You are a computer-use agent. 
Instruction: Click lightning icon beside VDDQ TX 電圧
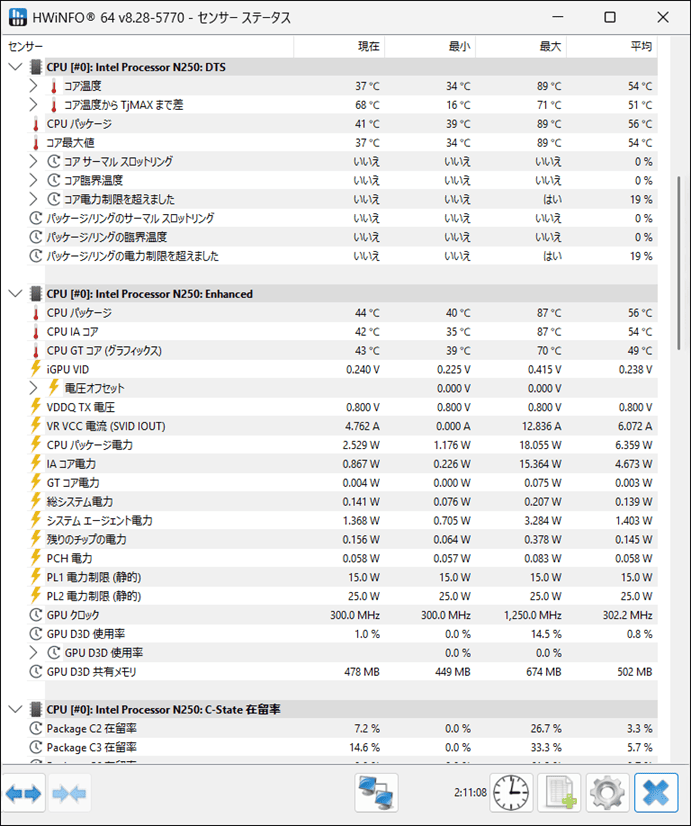(x=36, y=407)
